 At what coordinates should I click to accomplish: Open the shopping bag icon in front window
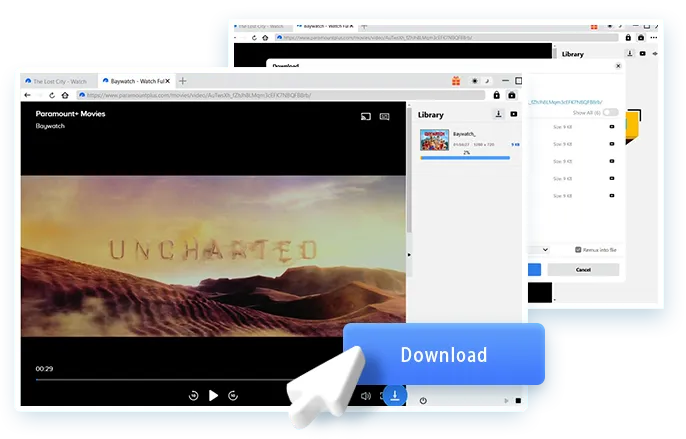(x=512, y=95)
